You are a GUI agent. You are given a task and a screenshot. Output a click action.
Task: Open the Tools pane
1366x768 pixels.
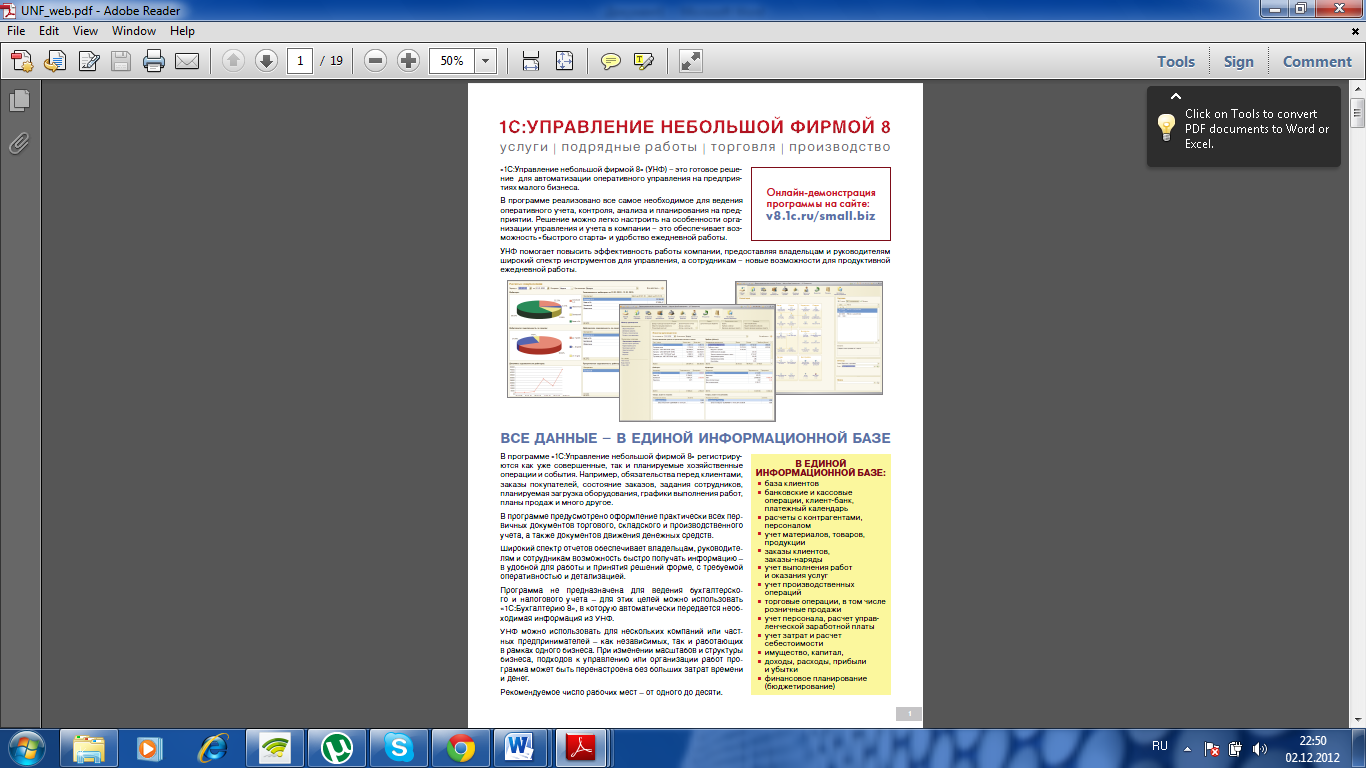click(x=1176, y=61)
